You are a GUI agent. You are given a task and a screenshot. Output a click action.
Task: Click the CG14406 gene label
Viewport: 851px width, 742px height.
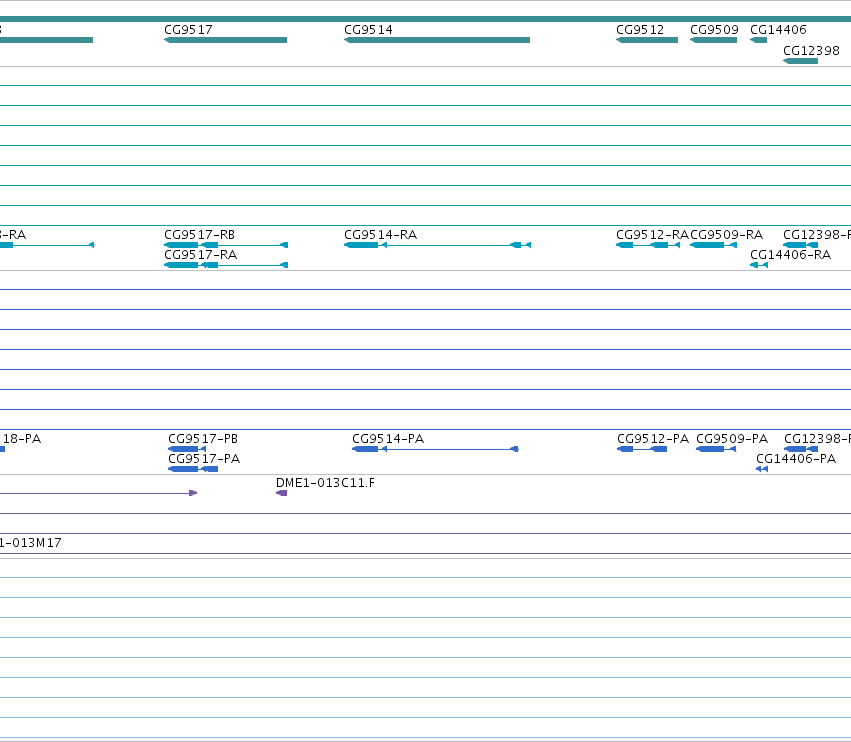pyautogui.click(x=778, y=30)
